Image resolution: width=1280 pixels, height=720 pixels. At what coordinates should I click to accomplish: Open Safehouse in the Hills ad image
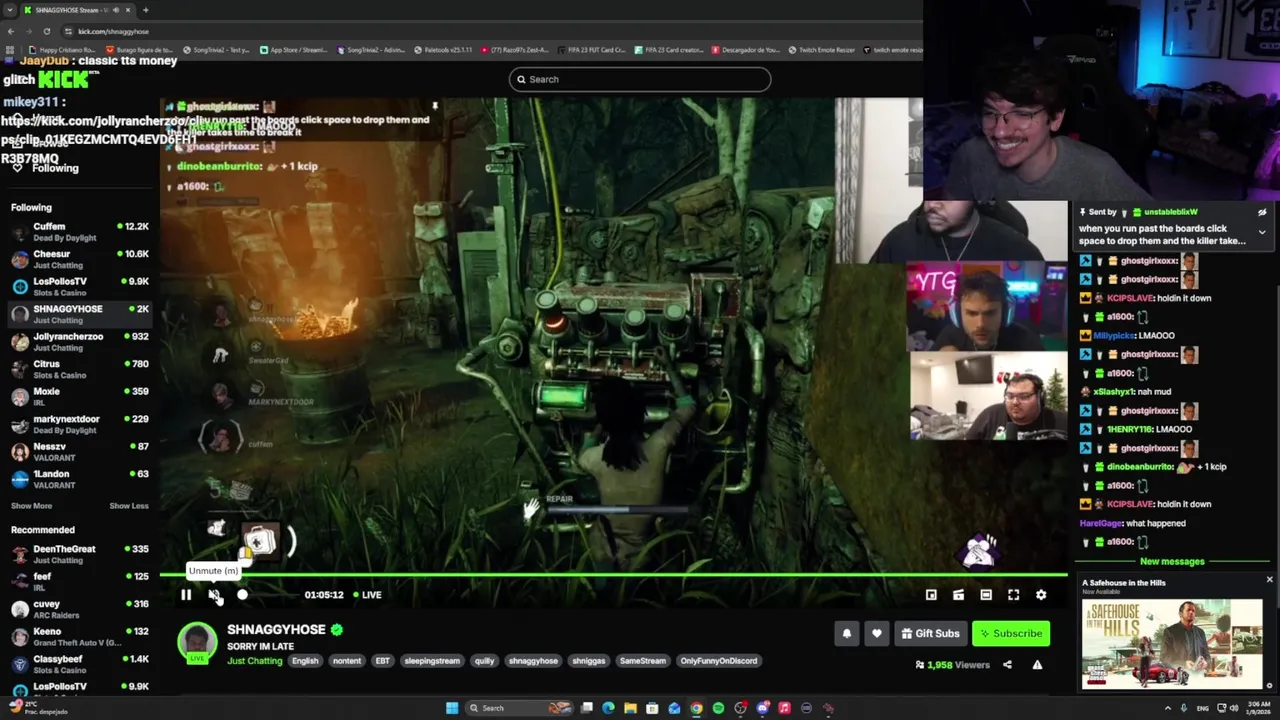(1171, 644)
